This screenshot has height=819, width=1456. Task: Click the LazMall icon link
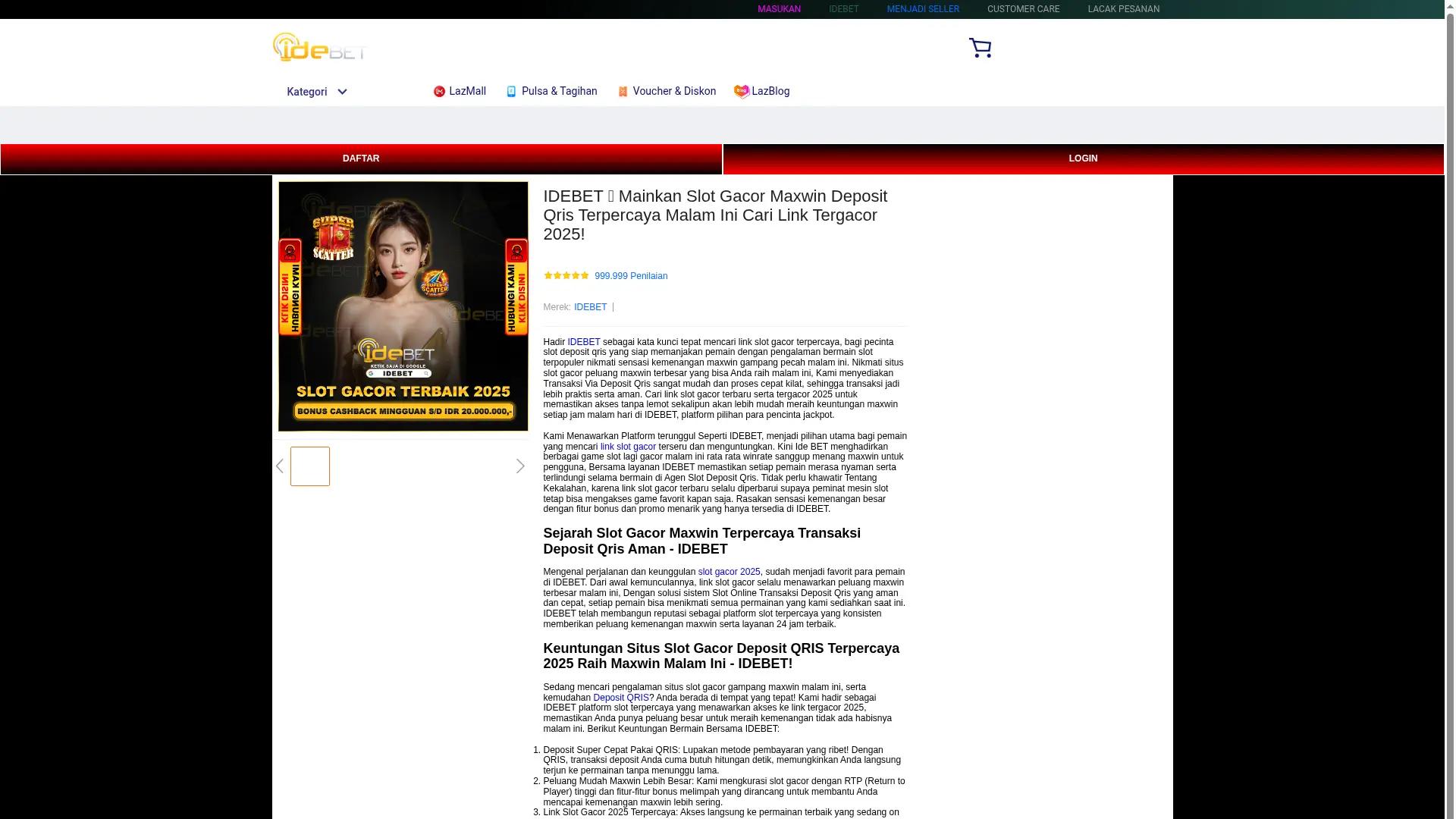[x=439, y=92]
